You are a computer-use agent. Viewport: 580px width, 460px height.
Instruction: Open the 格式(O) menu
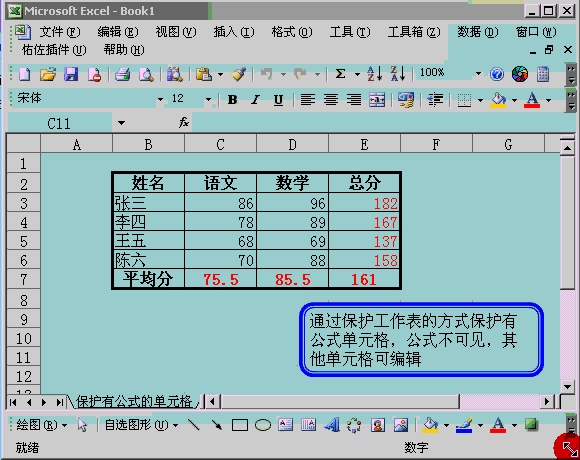click(291, 32)
